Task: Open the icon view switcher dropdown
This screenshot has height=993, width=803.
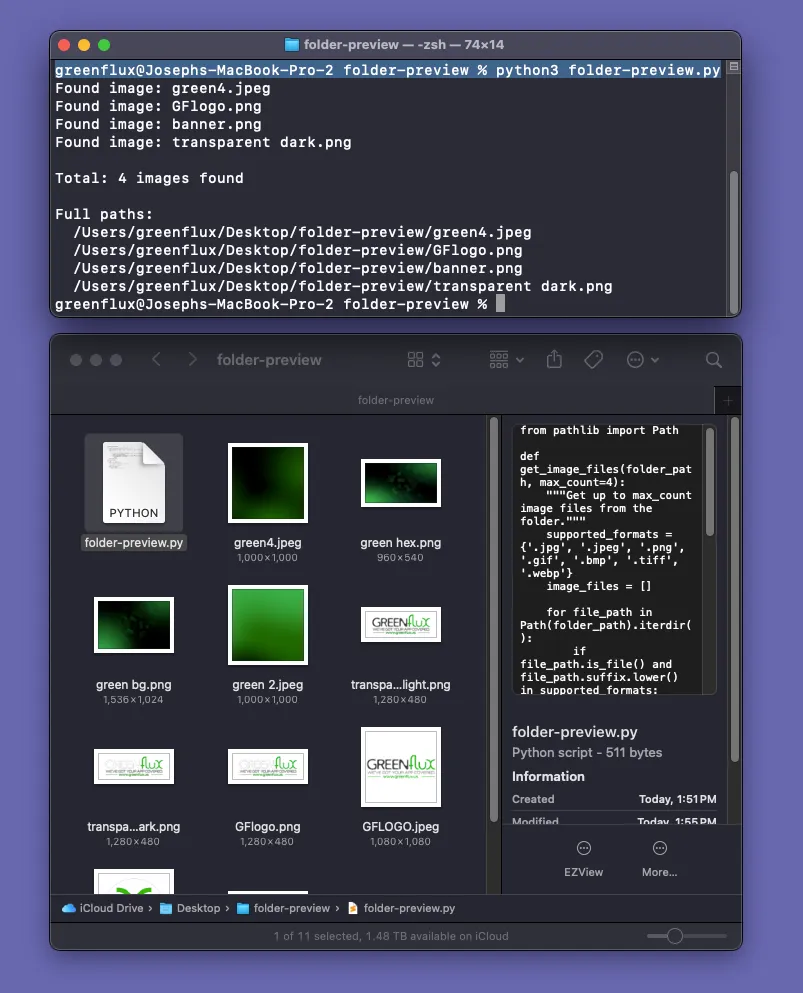Action: (x=424, y=360)
